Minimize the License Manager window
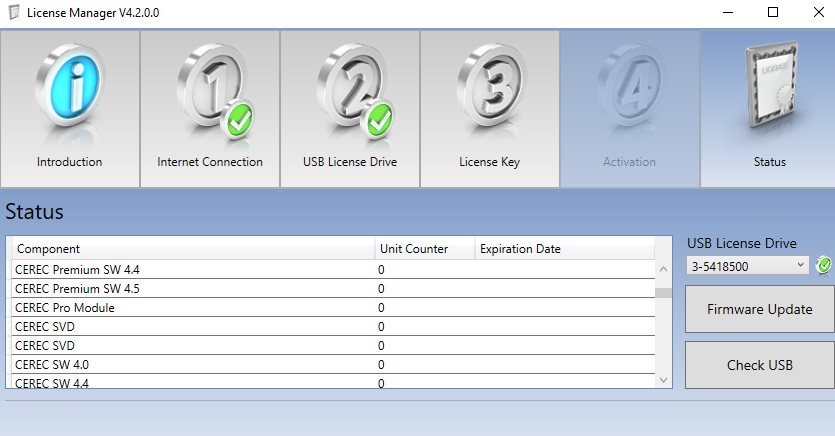 [728, 12]
